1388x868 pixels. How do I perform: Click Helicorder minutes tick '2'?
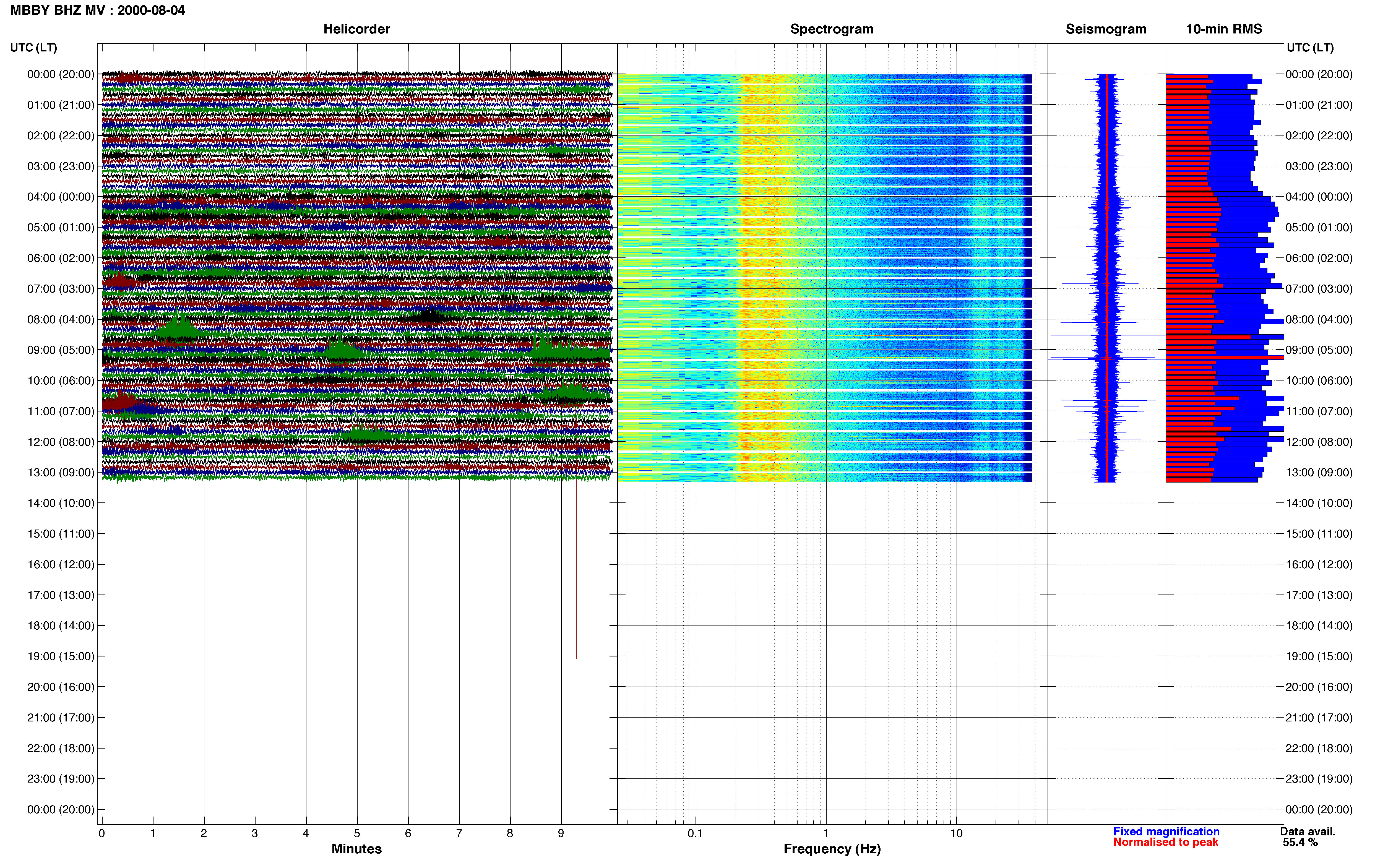point(204,833)
